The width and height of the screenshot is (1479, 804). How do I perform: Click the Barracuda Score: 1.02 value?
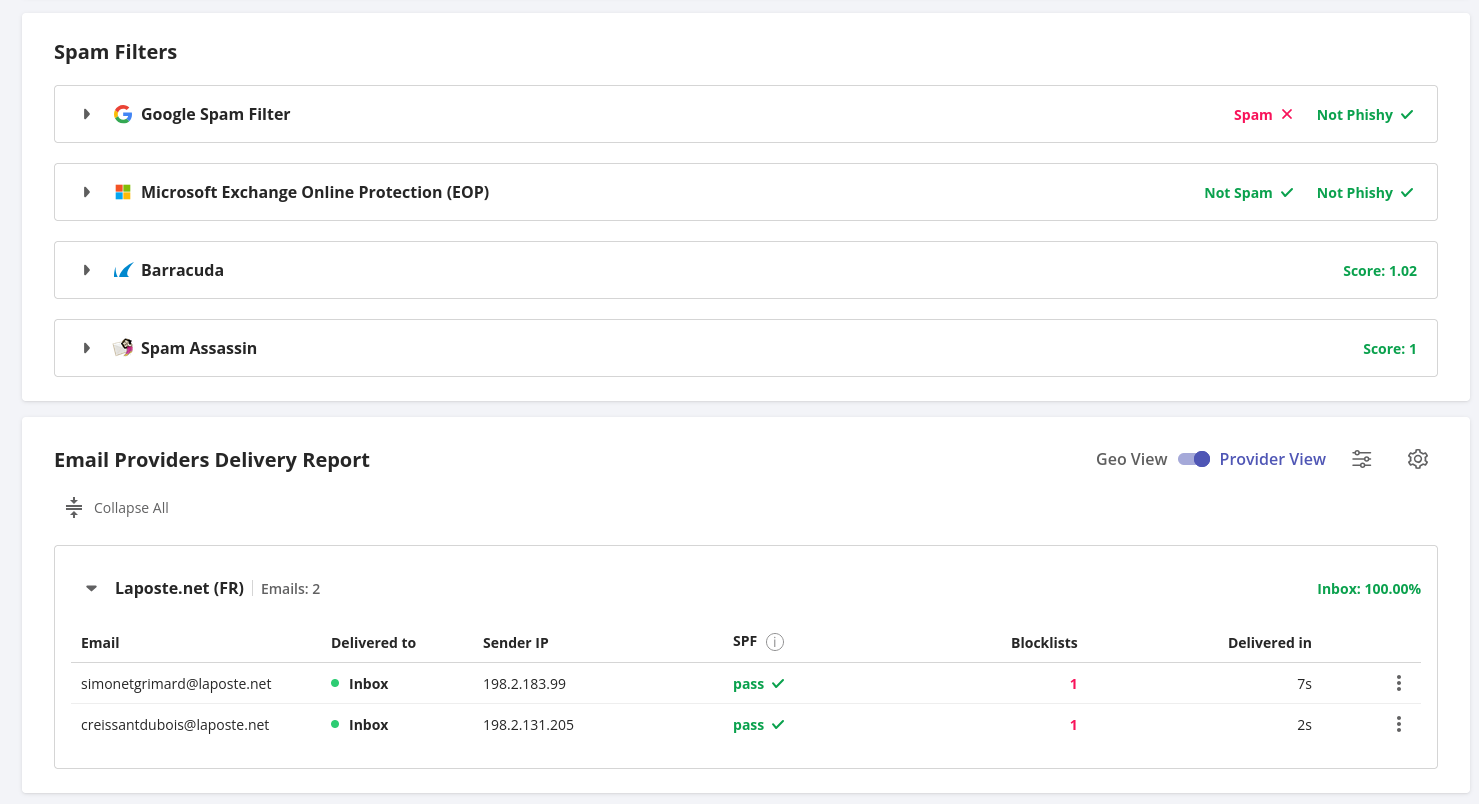1380,271
